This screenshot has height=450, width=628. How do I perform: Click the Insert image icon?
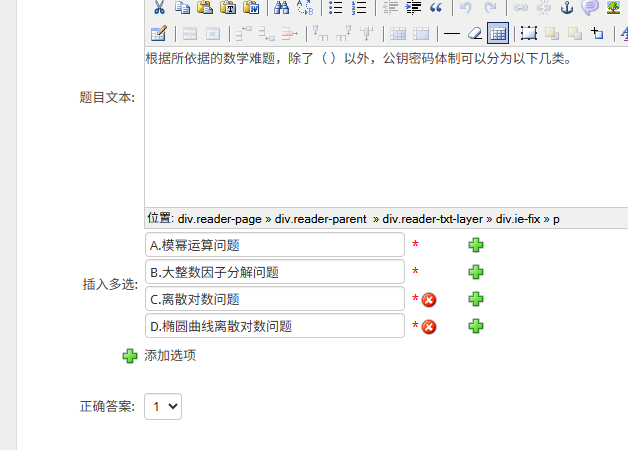point(613,8)
